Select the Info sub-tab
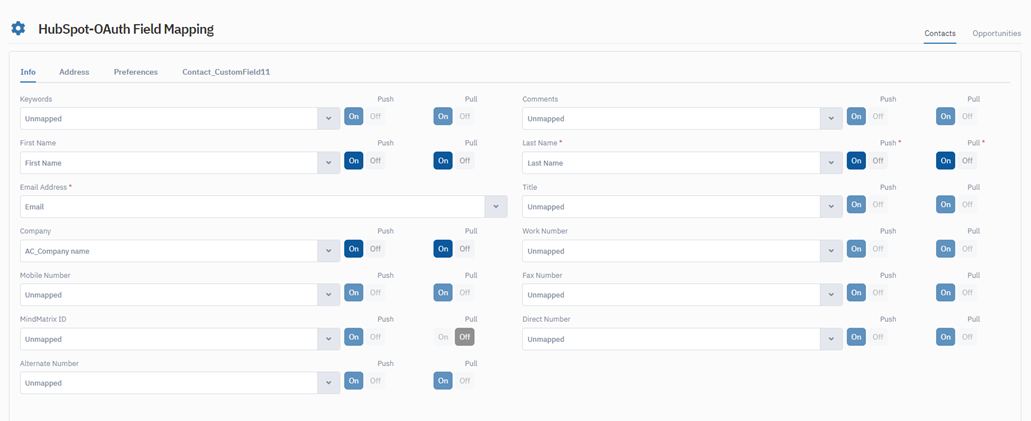 coord(28,72)
